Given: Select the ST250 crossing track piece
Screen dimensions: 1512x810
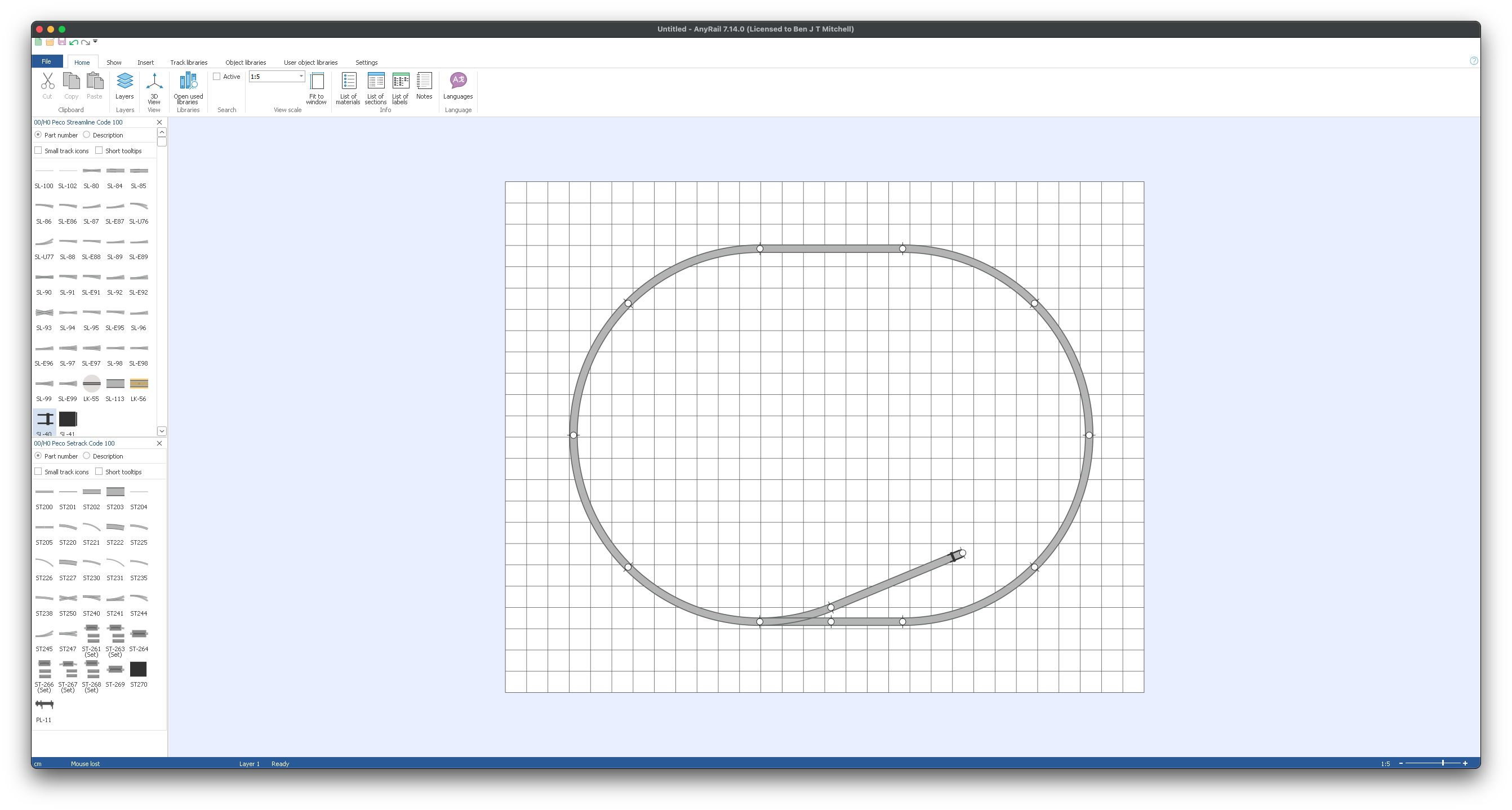Looking at the screenshot, I should (x=68, y=599).
